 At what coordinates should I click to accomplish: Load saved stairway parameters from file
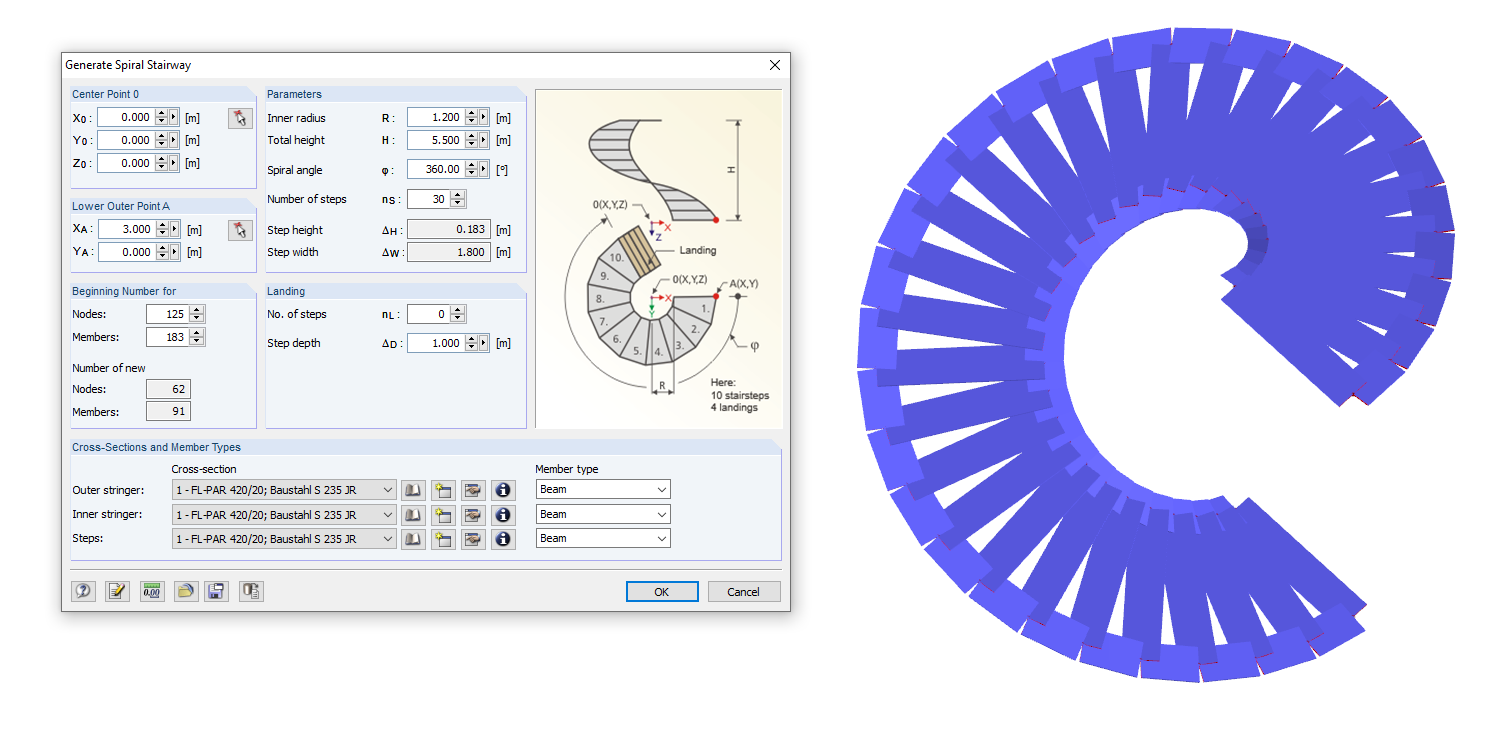point(184,591)
